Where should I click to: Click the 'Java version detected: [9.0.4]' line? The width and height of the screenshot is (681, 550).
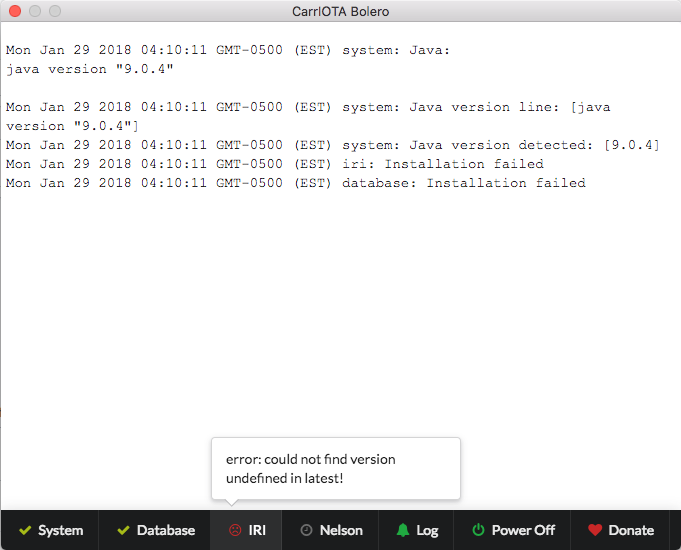coord(333,145)
